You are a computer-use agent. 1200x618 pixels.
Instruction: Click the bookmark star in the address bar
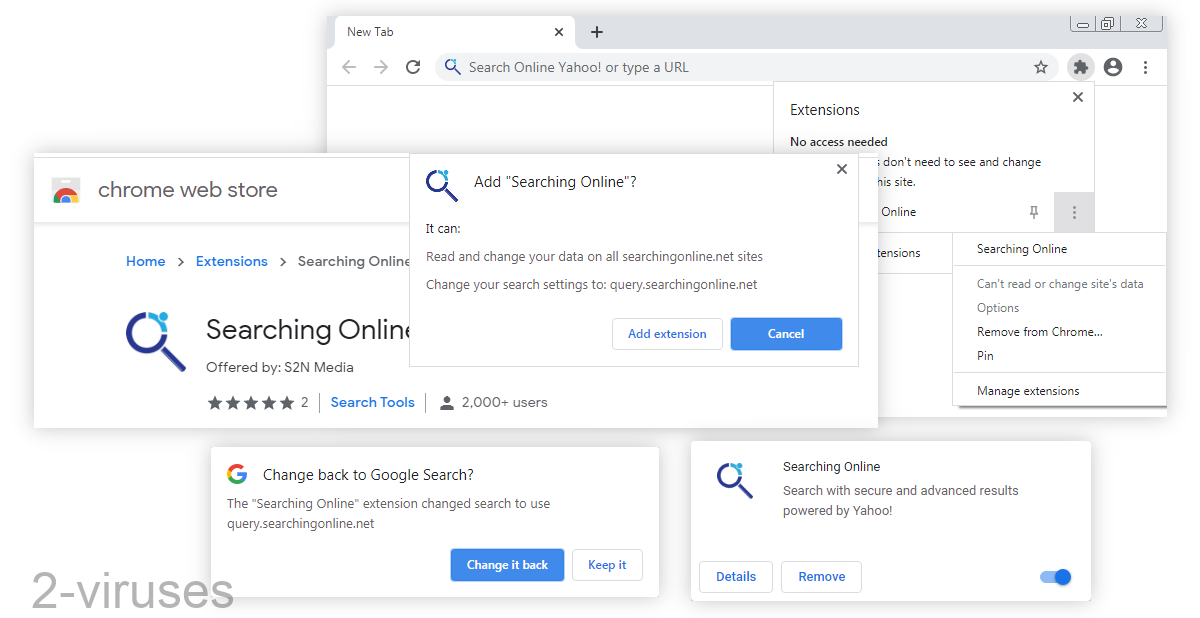point(1041,66)
